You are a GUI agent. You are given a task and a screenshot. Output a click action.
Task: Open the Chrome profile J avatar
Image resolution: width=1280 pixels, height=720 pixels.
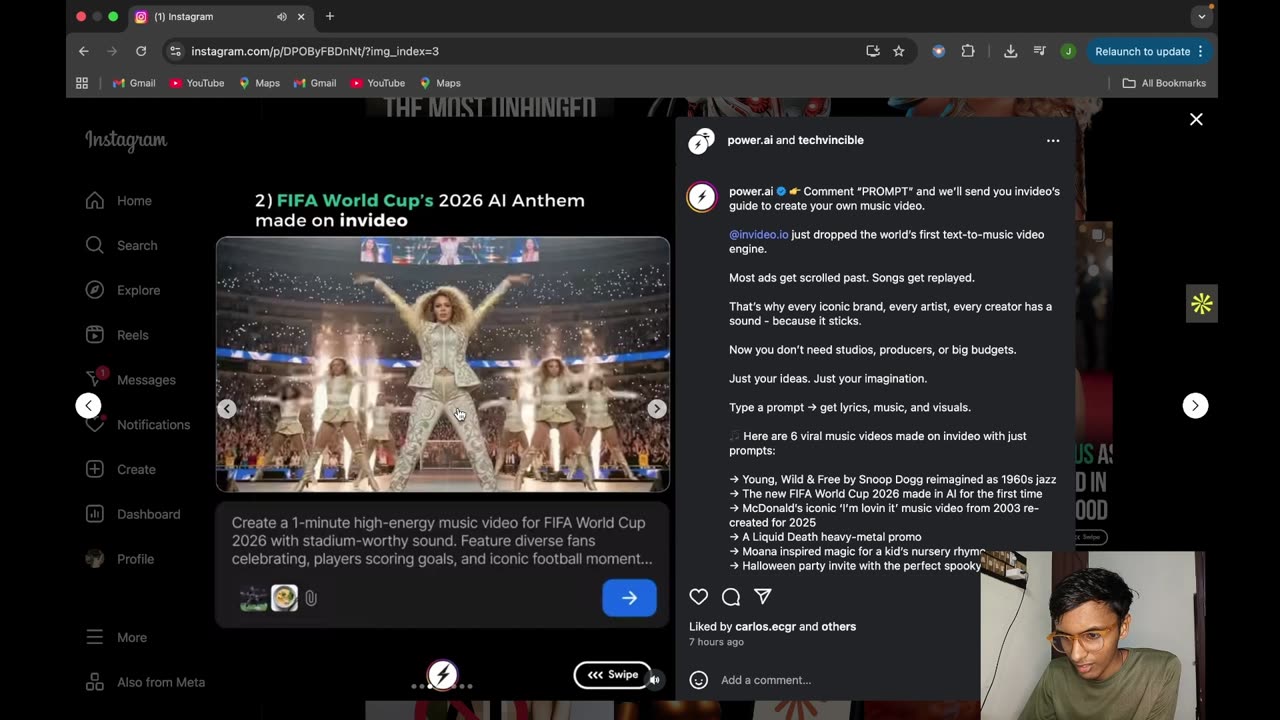1068,51
